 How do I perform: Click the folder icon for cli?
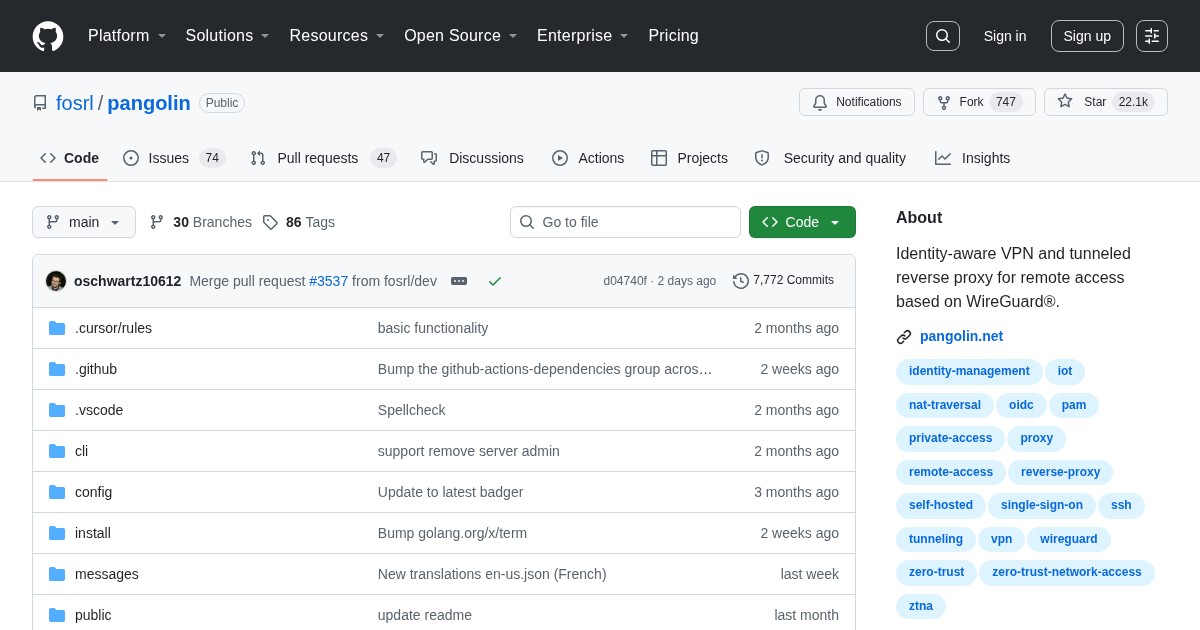pos(57,451)
